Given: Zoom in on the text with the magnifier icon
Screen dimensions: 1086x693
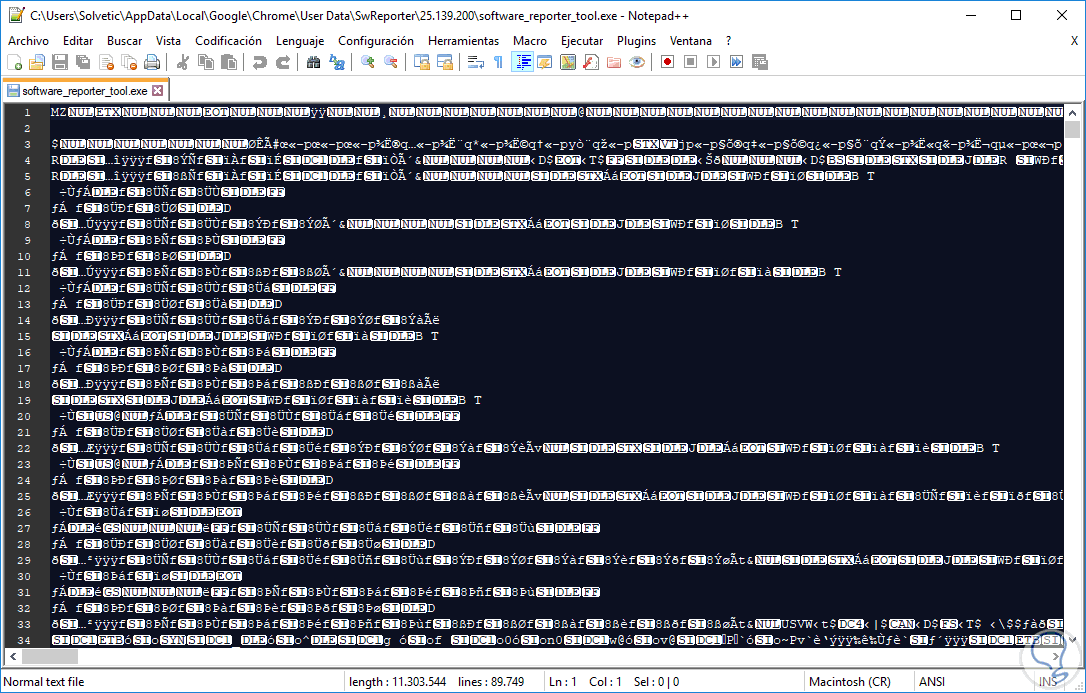Looking at the screenshot, I should click(367, 62).
